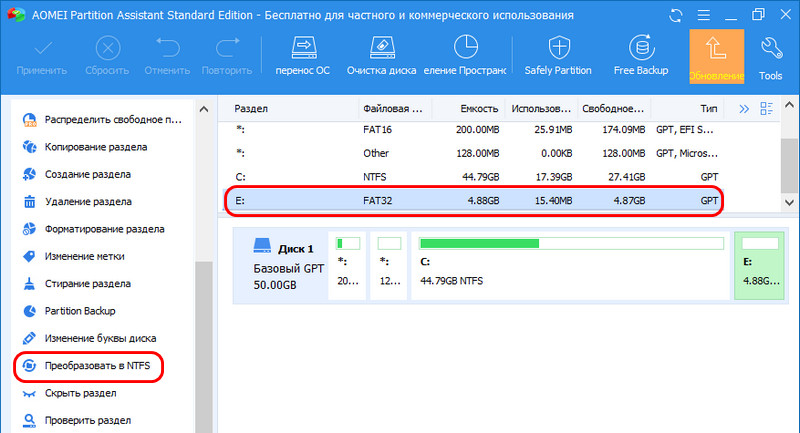Select Удаление раздела trash option
Screen dimensions: 800x433
point(77,201)
